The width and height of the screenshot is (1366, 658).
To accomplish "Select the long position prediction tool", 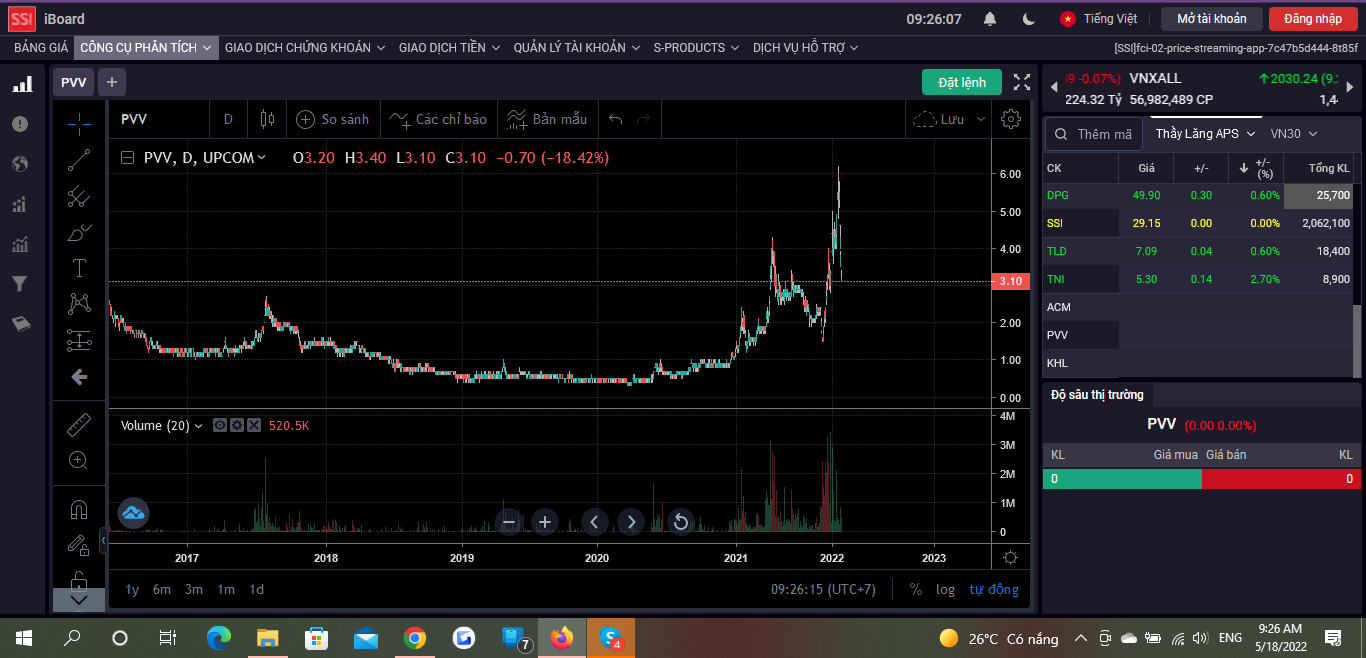I will [79, 340].
